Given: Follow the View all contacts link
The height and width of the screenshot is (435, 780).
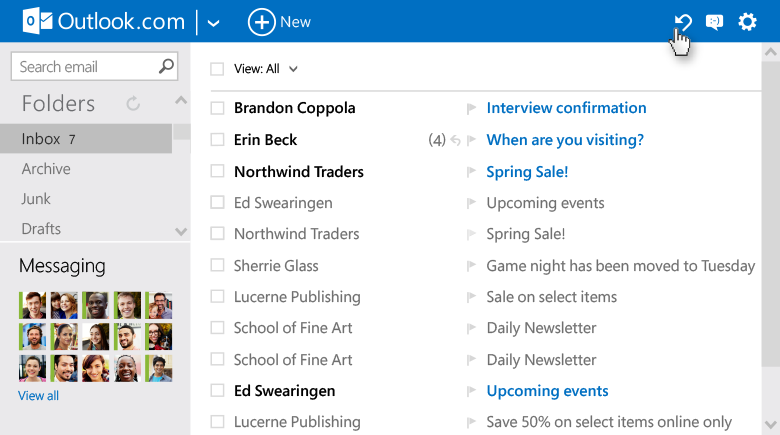Looking at the screenshot, I should tap(38, 396).
